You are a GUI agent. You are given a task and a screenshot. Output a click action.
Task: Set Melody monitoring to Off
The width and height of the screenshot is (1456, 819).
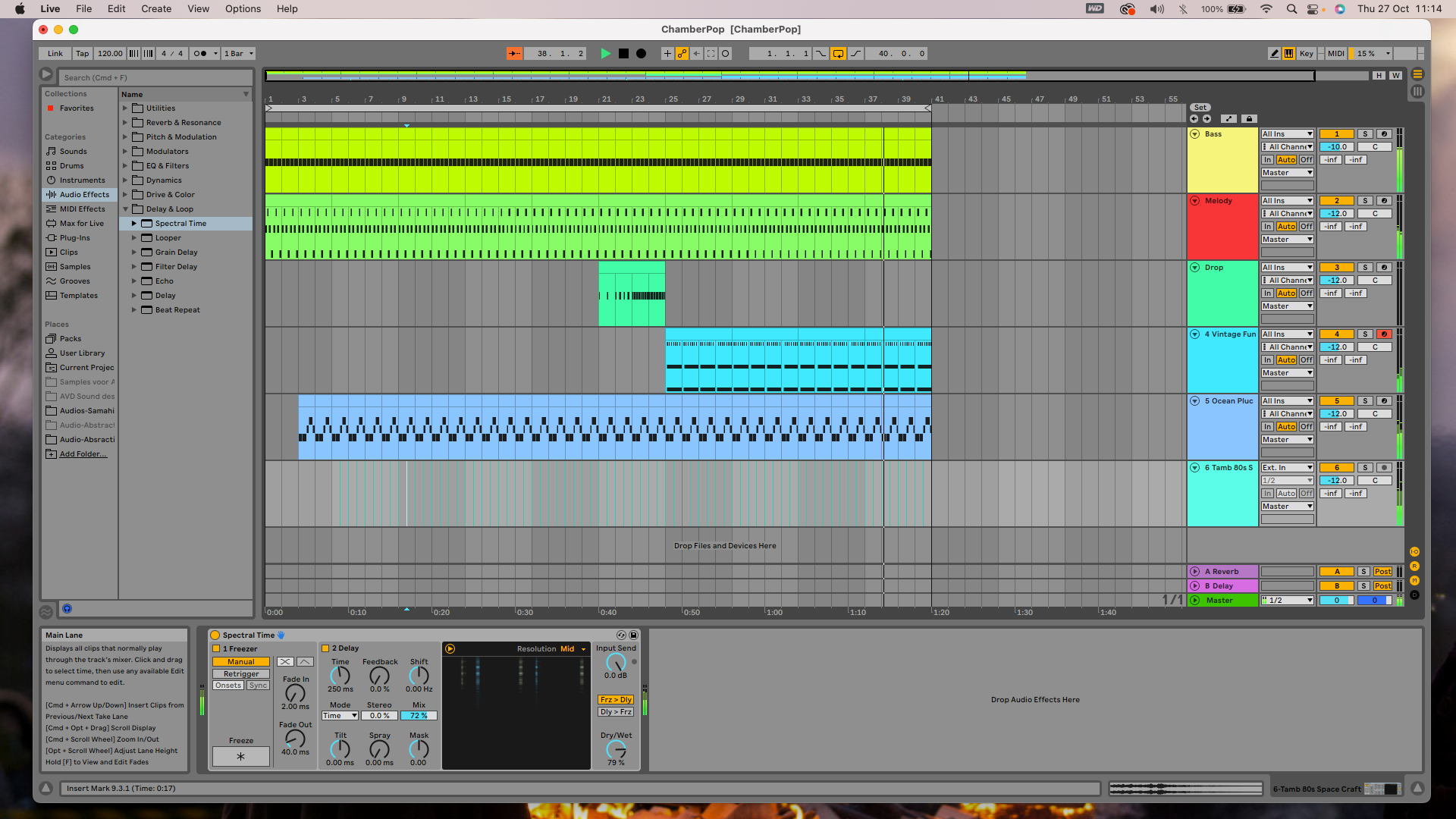pyautogui.click(x=1306, y=227)
